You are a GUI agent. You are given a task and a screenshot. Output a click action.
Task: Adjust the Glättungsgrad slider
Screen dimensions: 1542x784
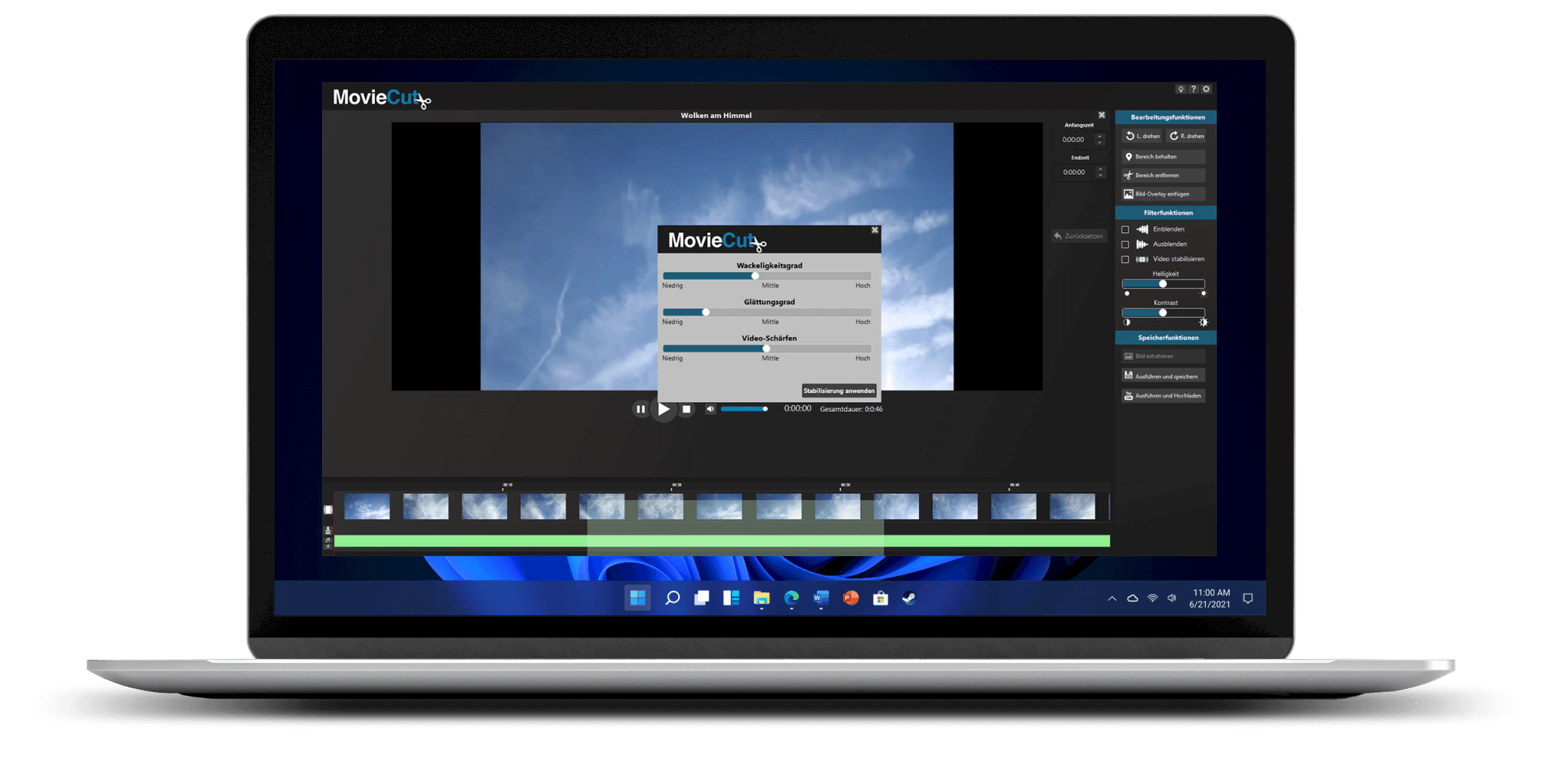click(x=766, y=312)
